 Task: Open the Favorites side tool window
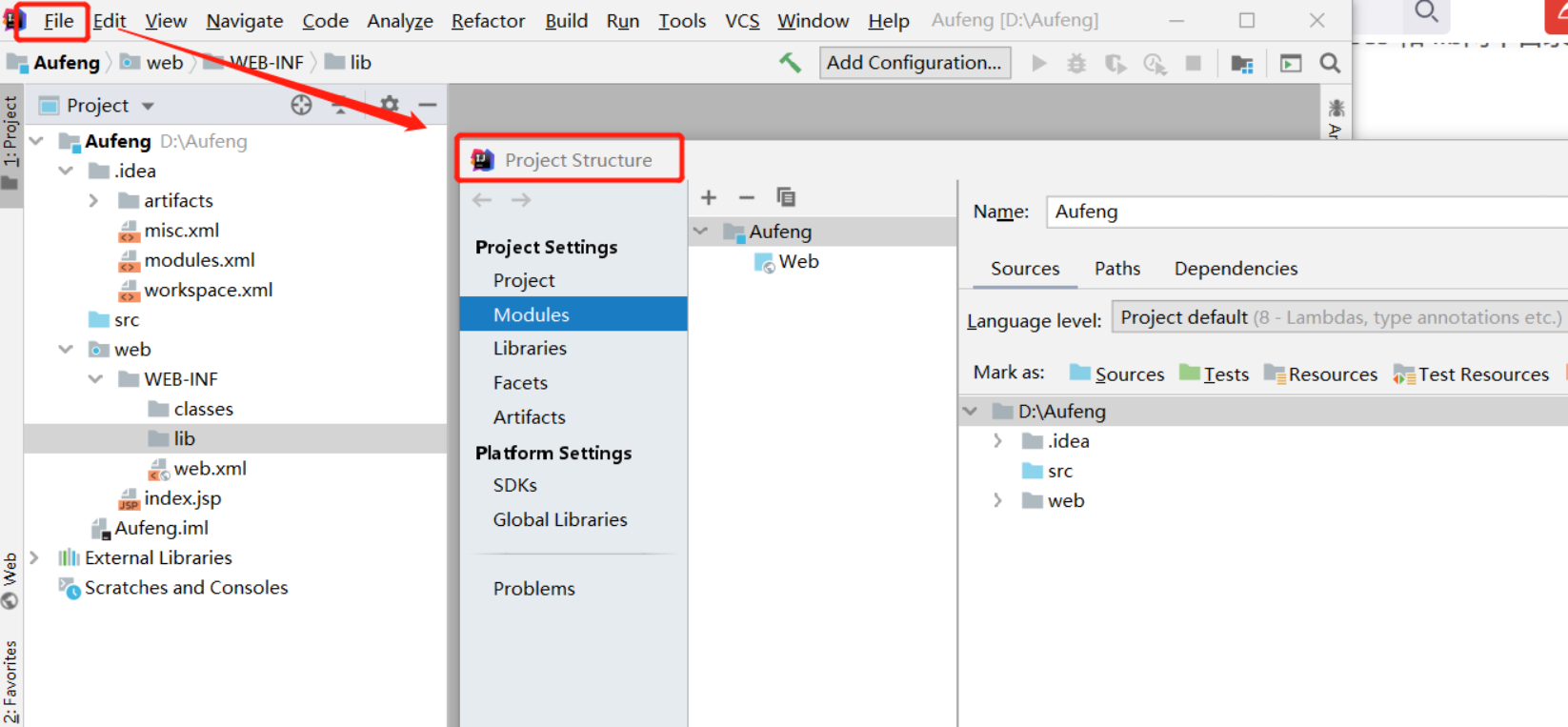tap(10, 683)
